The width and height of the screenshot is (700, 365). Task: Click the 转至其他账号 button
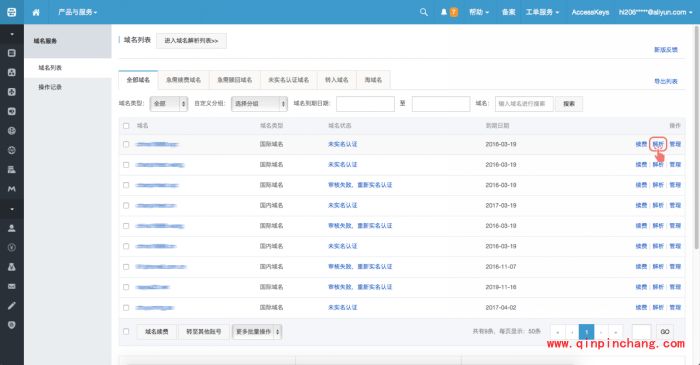204,332
